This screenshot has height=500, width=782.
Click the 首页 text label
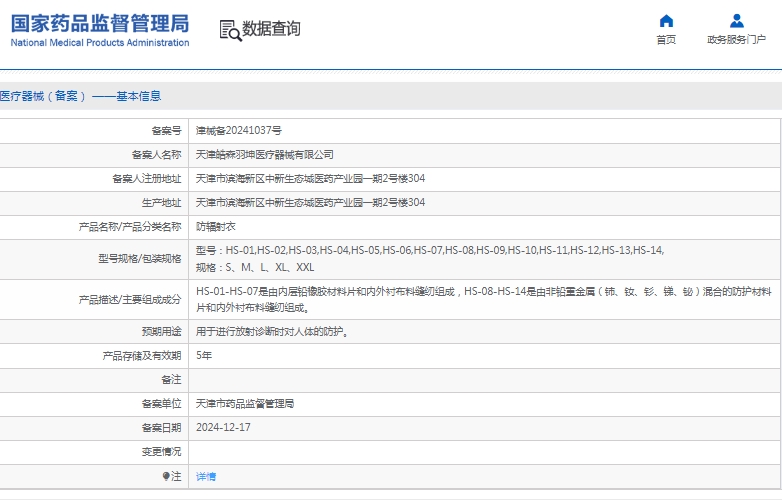click(666, 40)
